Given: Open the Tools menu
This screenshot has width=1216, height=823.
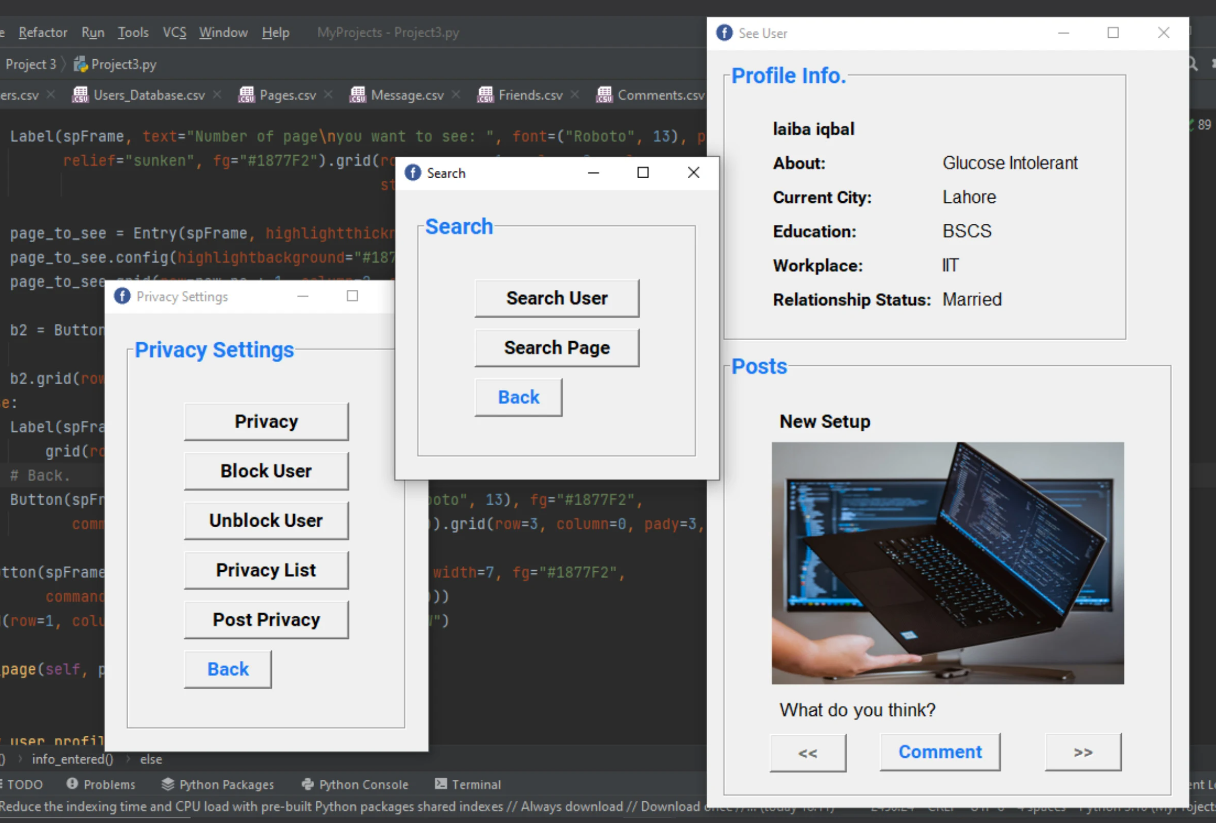Looking at the screenshot, I should coord(133,32).
